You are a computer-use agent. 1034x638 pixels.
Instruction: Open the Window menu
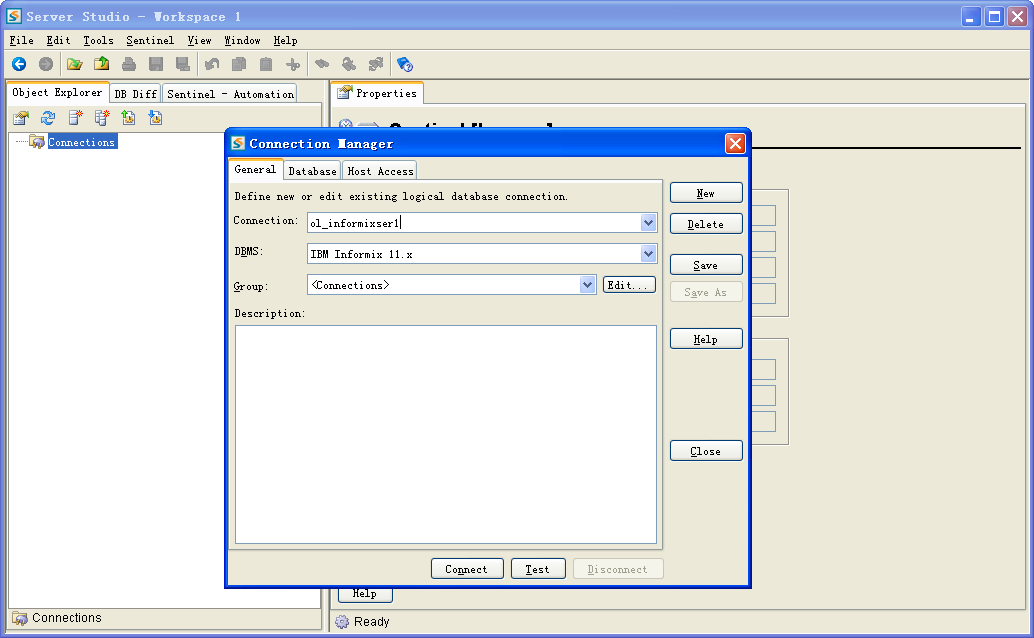(x=242, y=40)
